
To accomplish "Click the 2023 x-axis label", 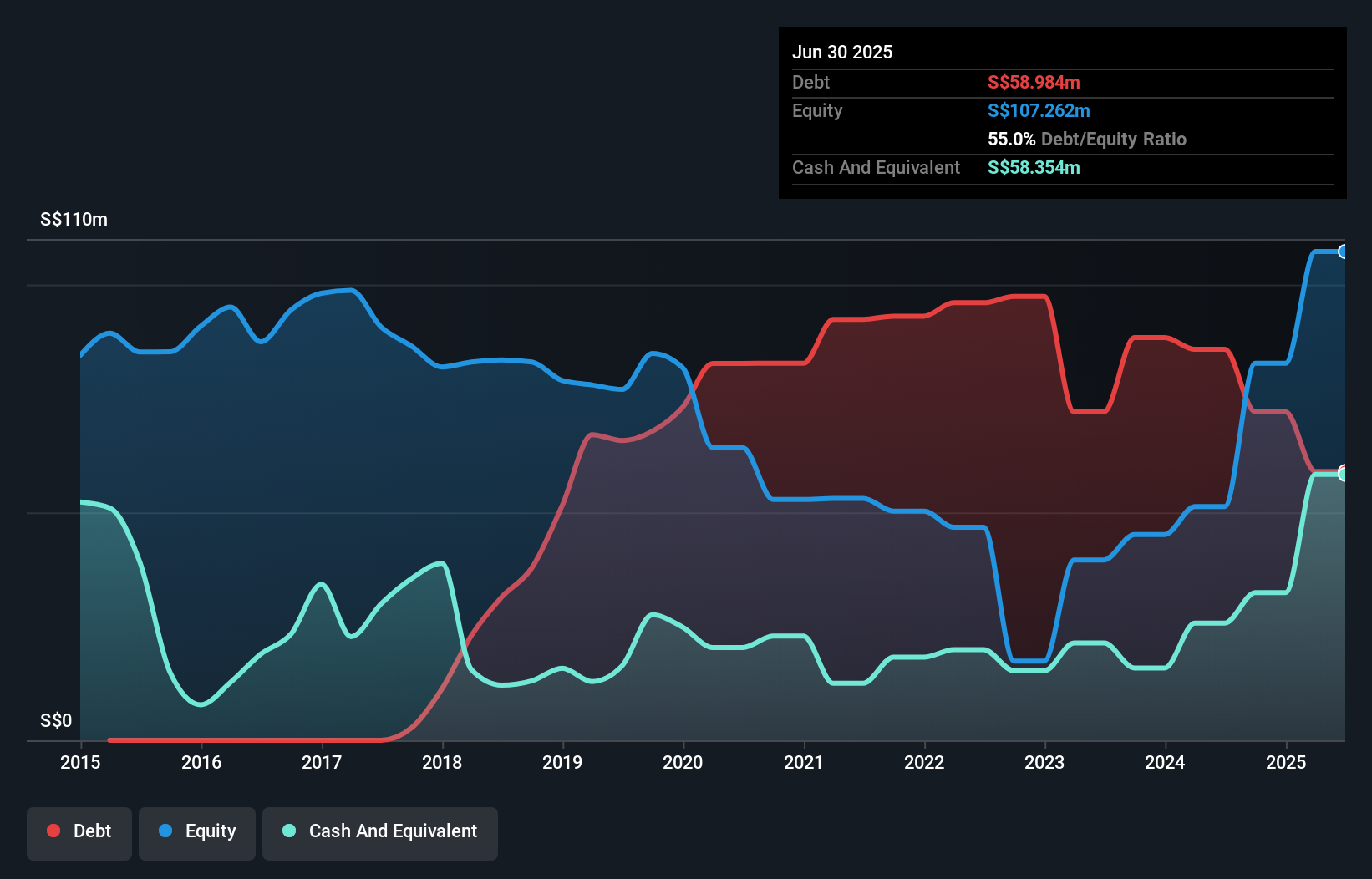I will [x=1044, y=762].
